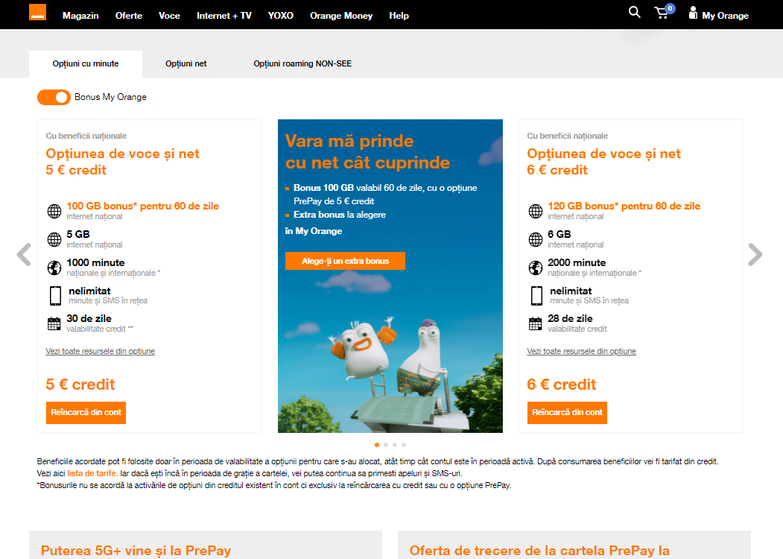This screenshot has width=783, height=559.
Task: Go to next offer with right arrow
Action: click(x=755, y=255)
